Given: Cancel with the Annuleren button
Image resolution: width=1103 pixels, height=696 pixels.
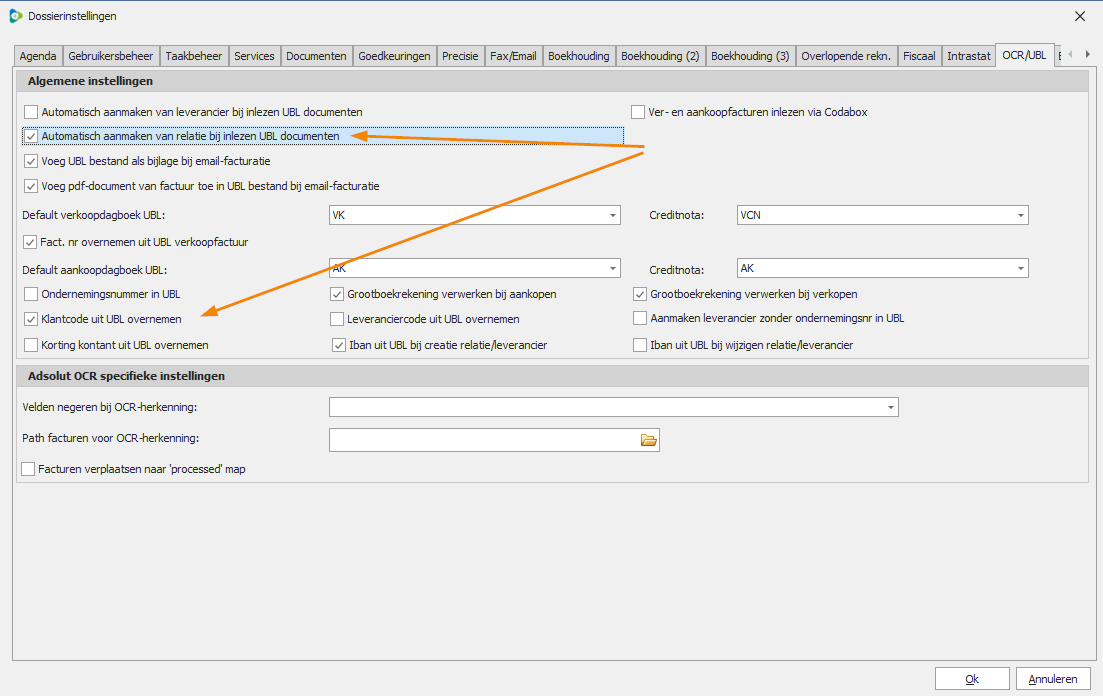Looking at the screenshot, I should coord(1053,679).
